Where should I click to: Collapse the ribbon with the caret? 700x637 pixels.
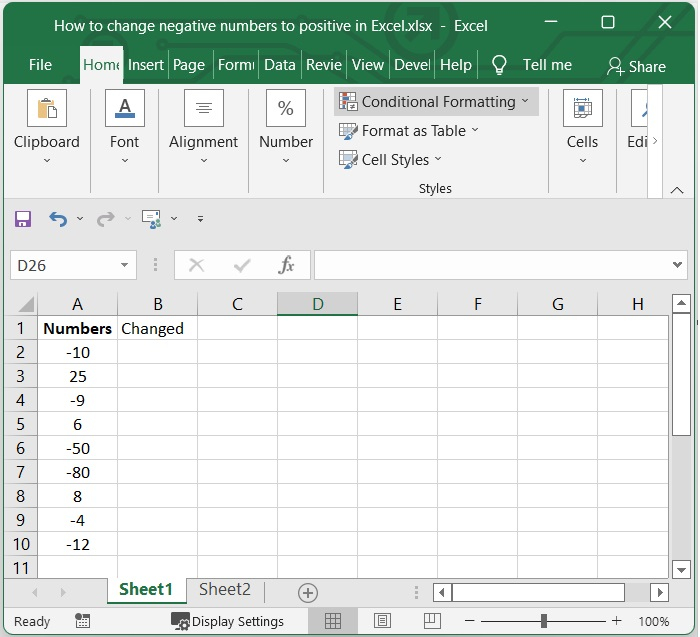677,191
